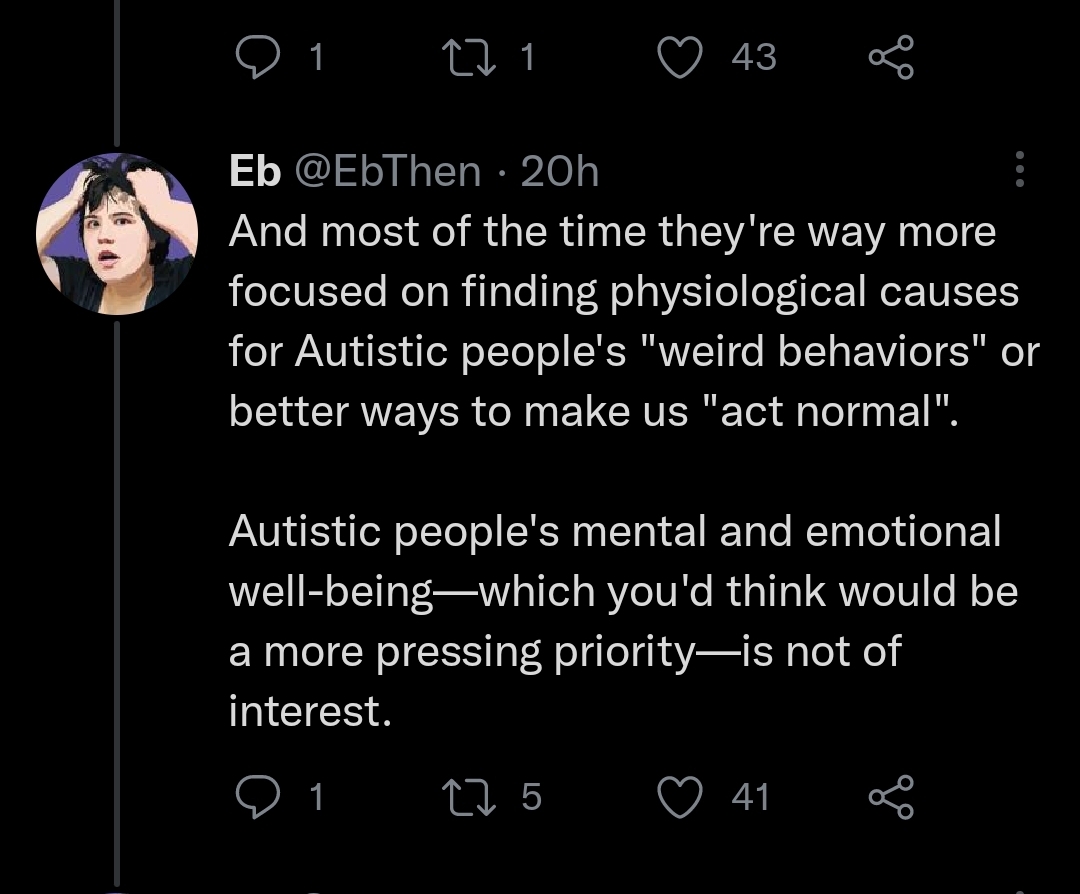Click the 41 likes count on Eb's tweet
The image size is (1080, 894).
(750, 797)
